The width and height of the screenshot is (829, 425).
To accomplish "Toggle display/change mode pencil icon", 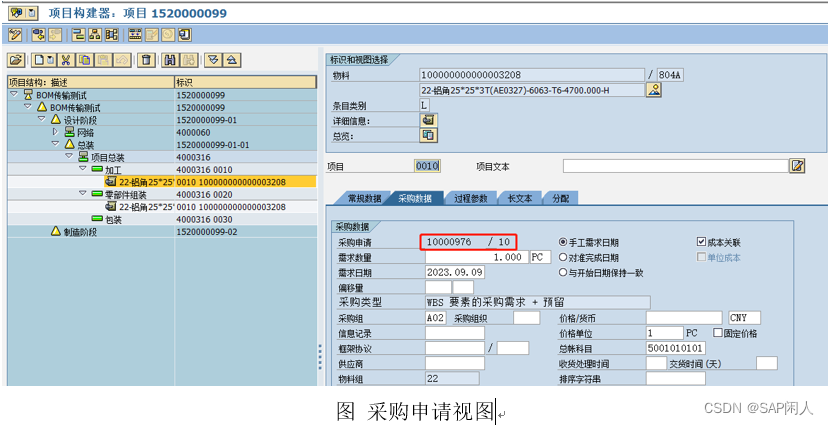I will pos(15,35).
